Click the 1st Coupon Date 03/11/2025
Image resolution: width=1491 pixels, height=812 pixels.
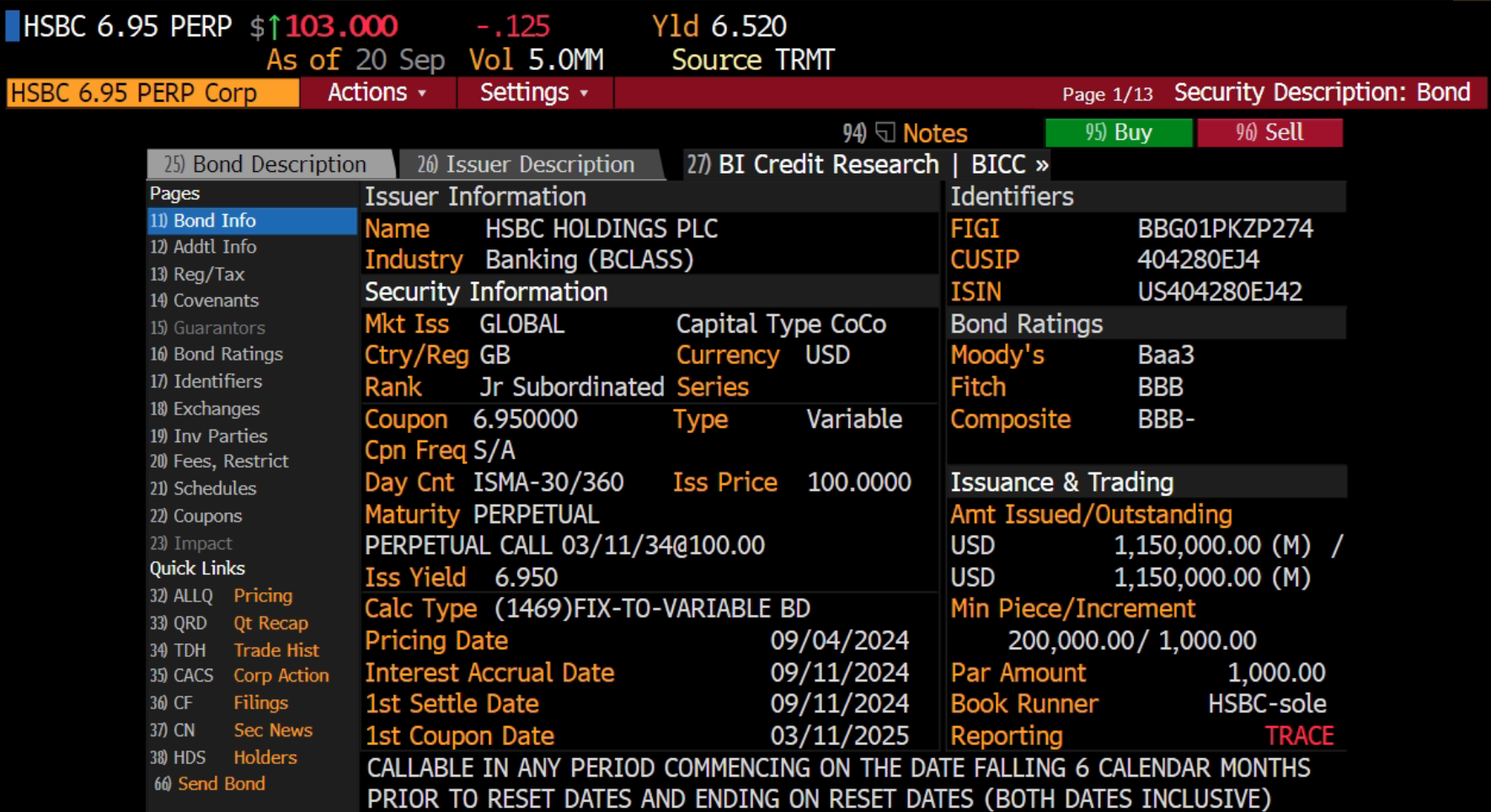tap(840, 735)
